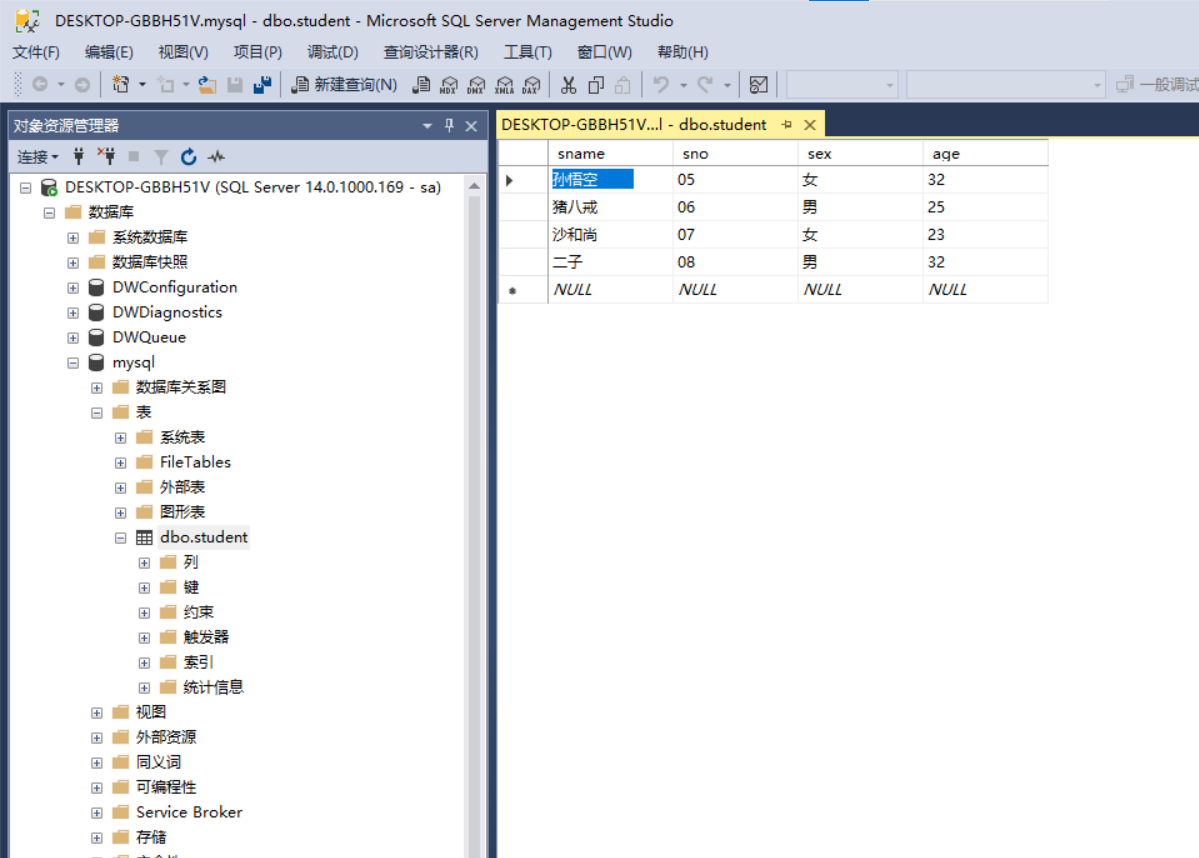Open the 连接 (Connect) dropdown

pyautogui.click(x=38, y=157)
